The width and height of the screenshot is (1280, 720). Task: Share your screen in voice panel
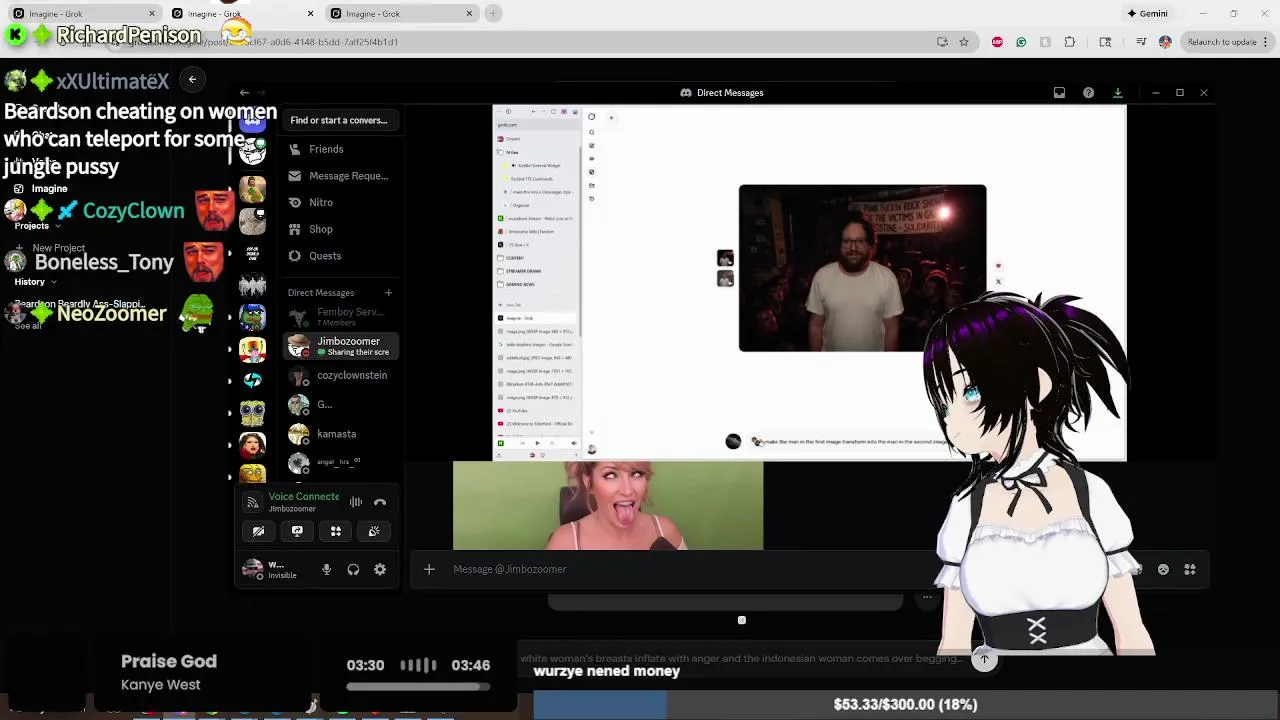(x=297, y=531)
